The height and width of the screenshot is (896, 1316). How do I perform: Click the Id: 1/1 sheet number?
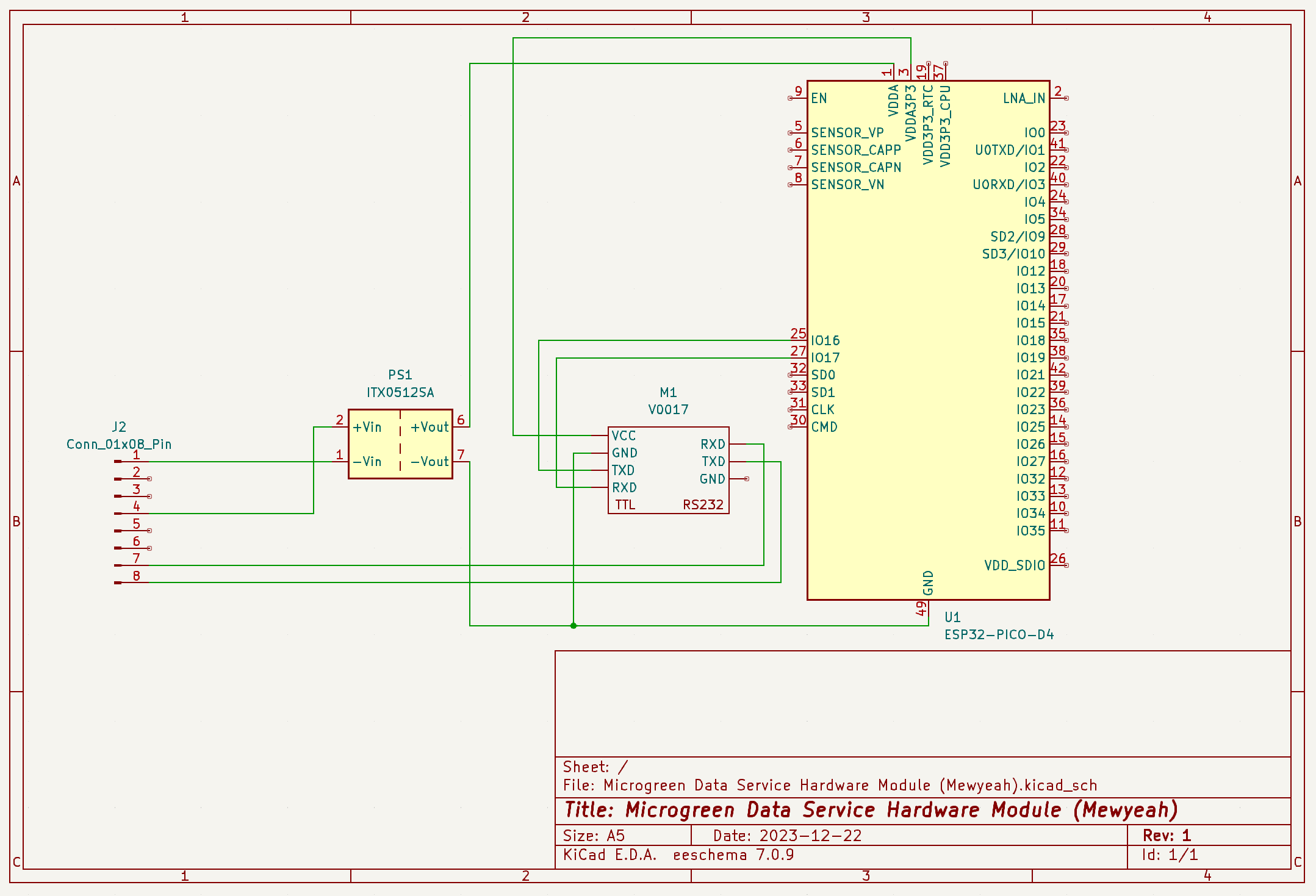(1170, 855)
